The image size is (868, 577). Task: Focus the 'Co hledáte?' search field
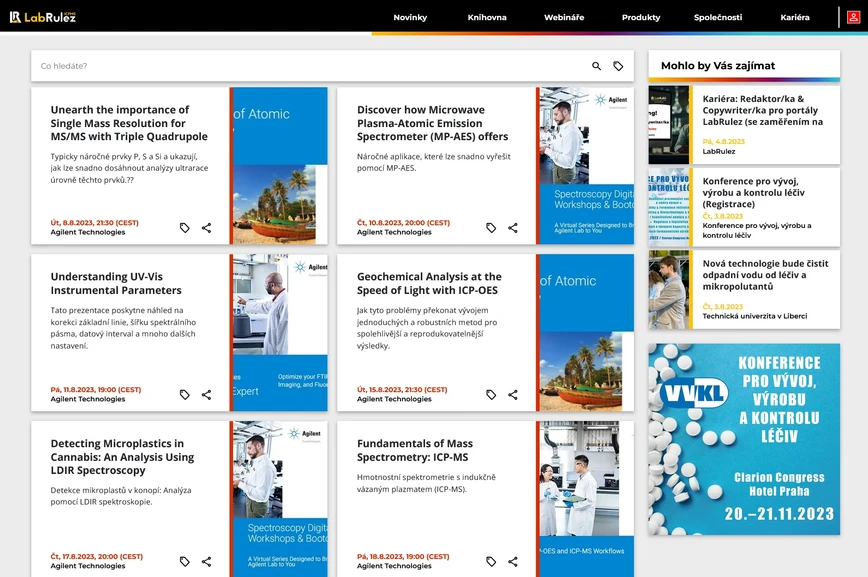[310, 66]
